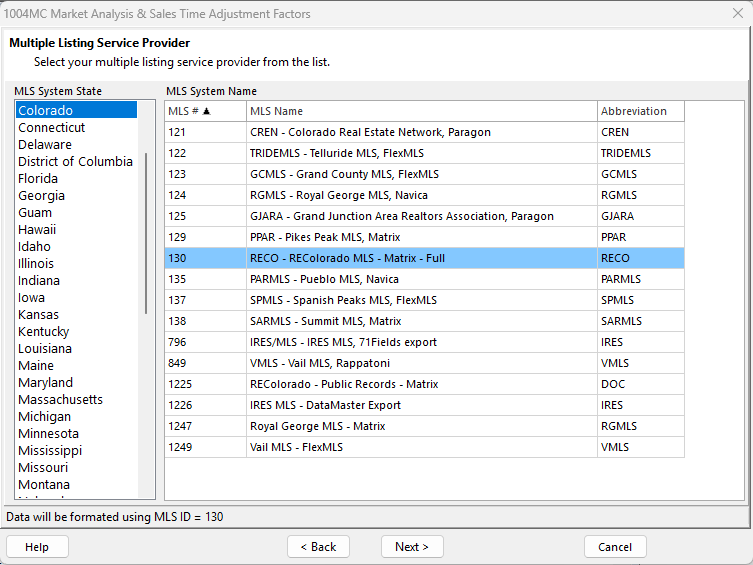Image resolution: width=753 pixels, height=565 pixels.
Task: Click the PPAR abbreviation cell
Action: point(641,237)
